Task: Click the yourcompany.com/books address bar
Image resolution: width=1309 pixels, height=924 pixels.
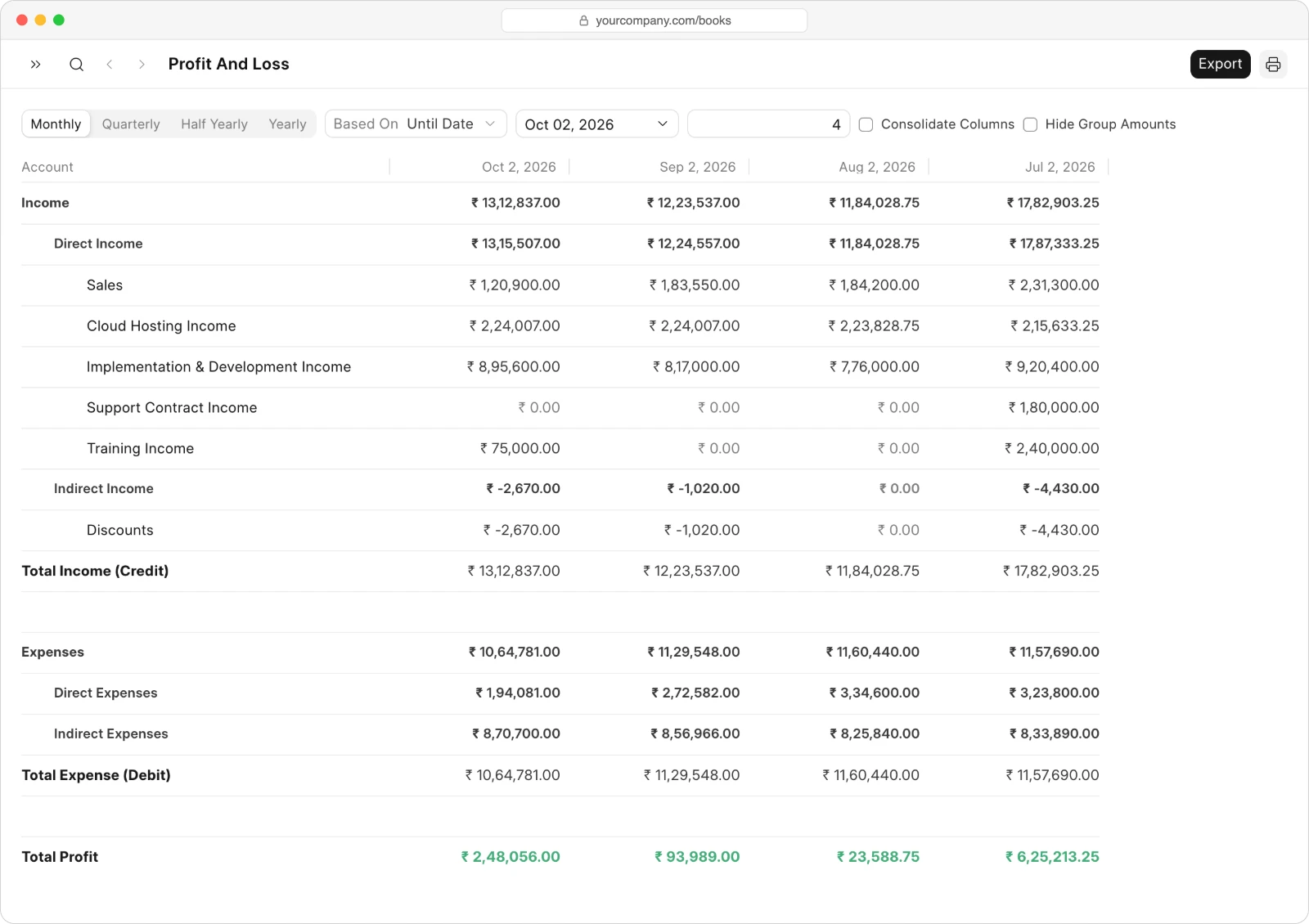Action: pos(654,20)
